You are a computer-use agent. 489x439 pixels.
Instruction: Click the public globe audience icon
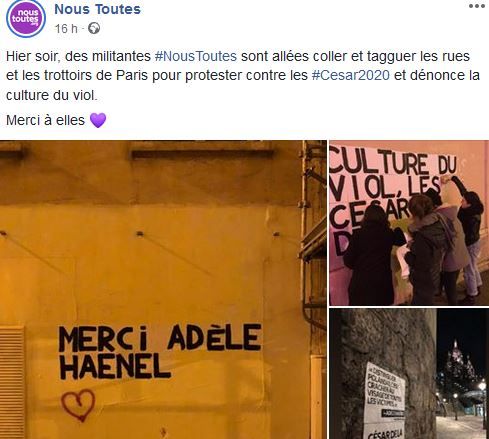click(94, 29)
